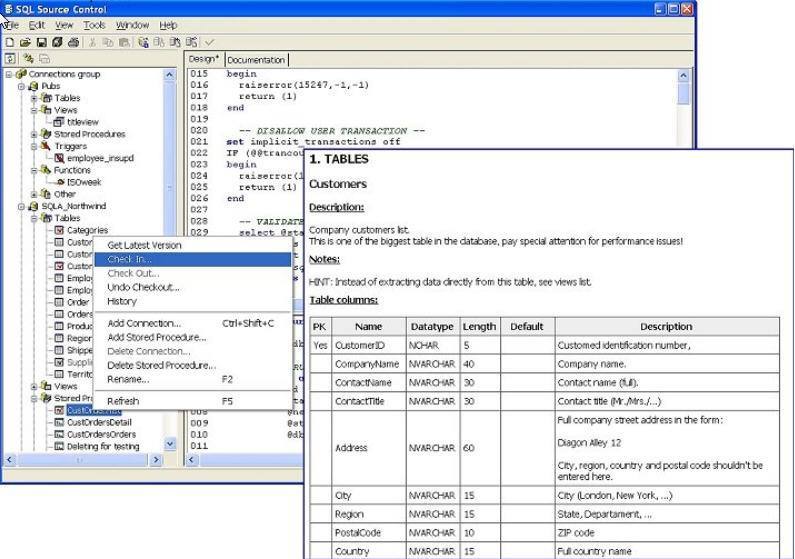
Task: Collapse the SQLA_Northwind Tables node
Action: point(33,218)
